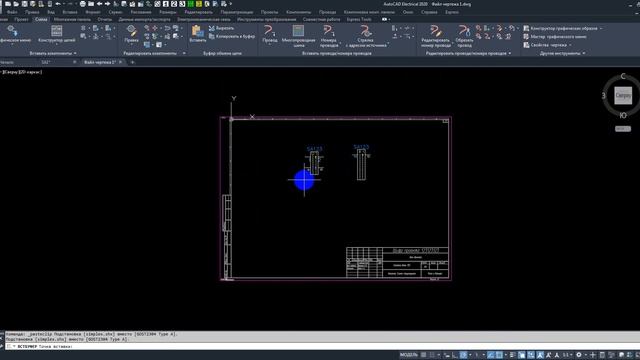Click the Ю south label on ViewCube compass
Screen dimensions: 640x360
(623, 116)
